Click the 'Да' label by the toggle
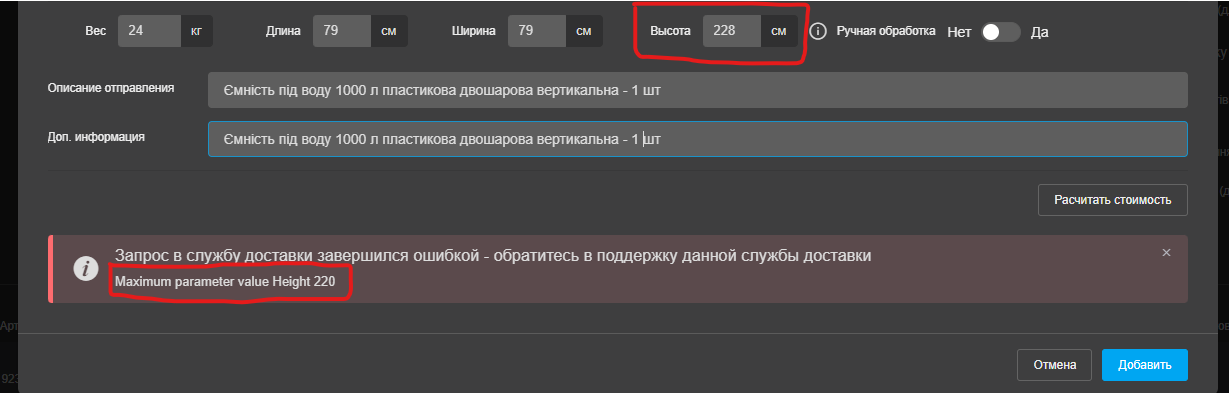The height and width of the screenshot is (393, 1229). pos(1039,32)
